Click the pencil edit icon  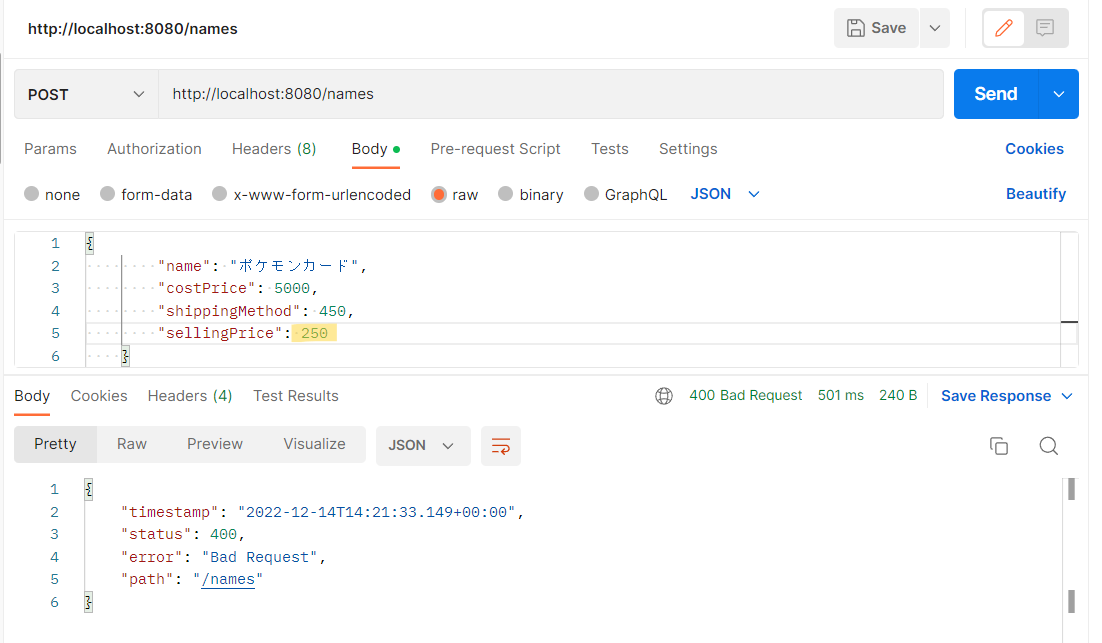1004,28
